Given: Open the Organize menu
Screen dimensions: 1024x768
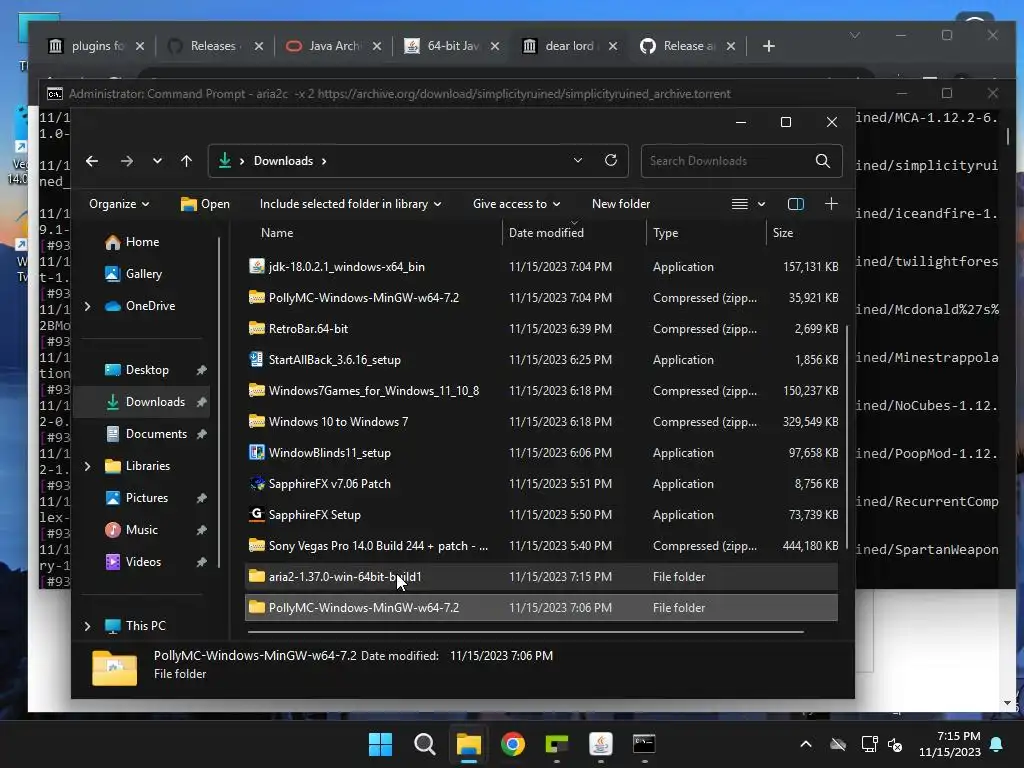Looking at the screenshot, I should [119, 204].
